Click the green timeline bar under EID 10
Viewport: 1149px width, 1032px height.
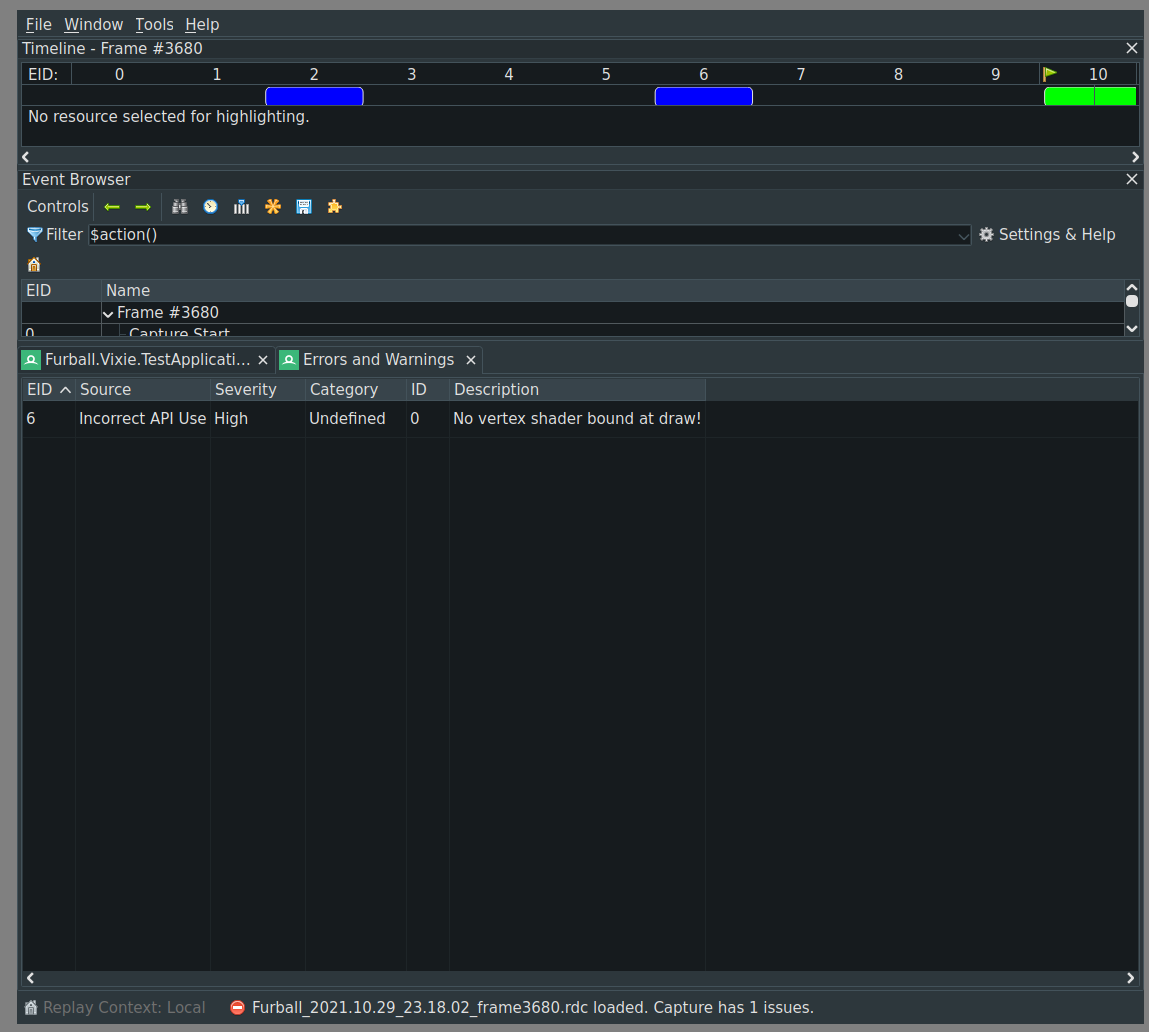pyautogui.click(x=1090, y=96)
